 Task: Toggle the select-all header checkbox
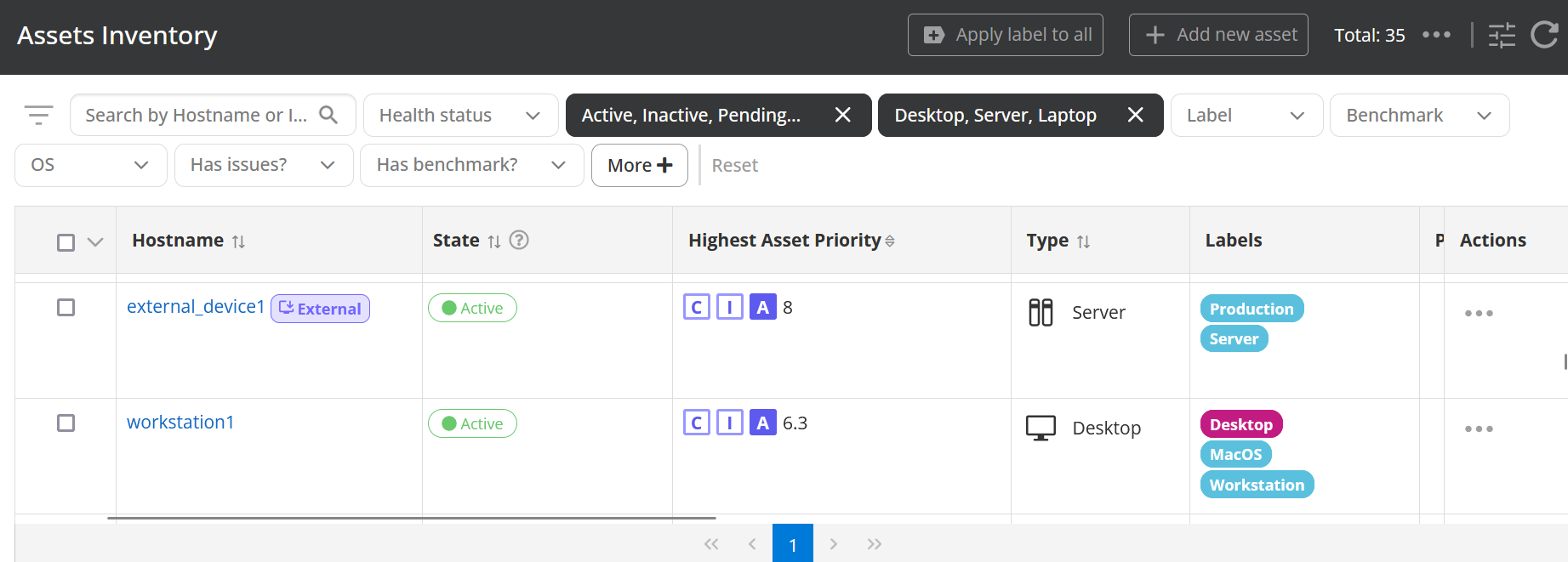(x=66, y=242)
